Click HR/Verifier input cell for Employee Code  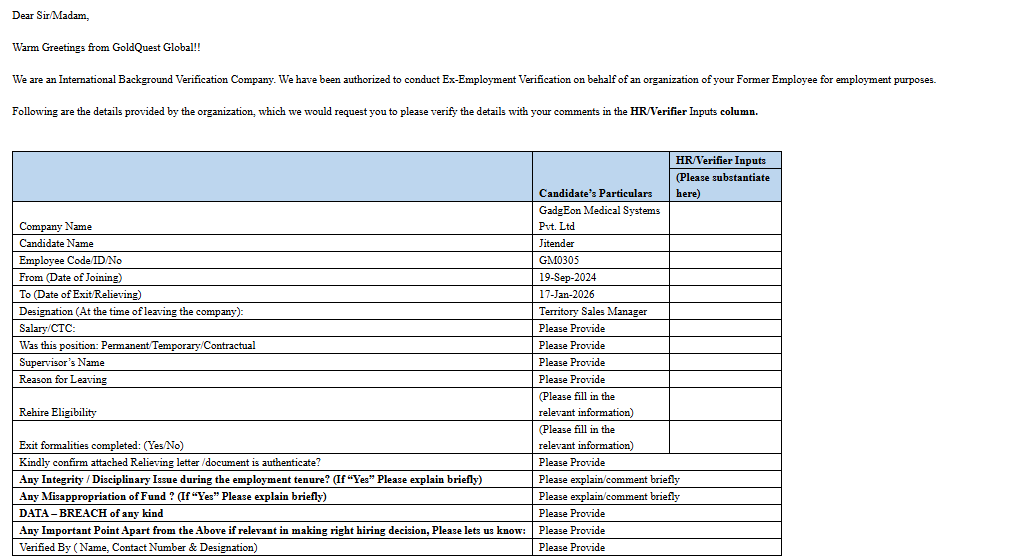click(725, 260)
